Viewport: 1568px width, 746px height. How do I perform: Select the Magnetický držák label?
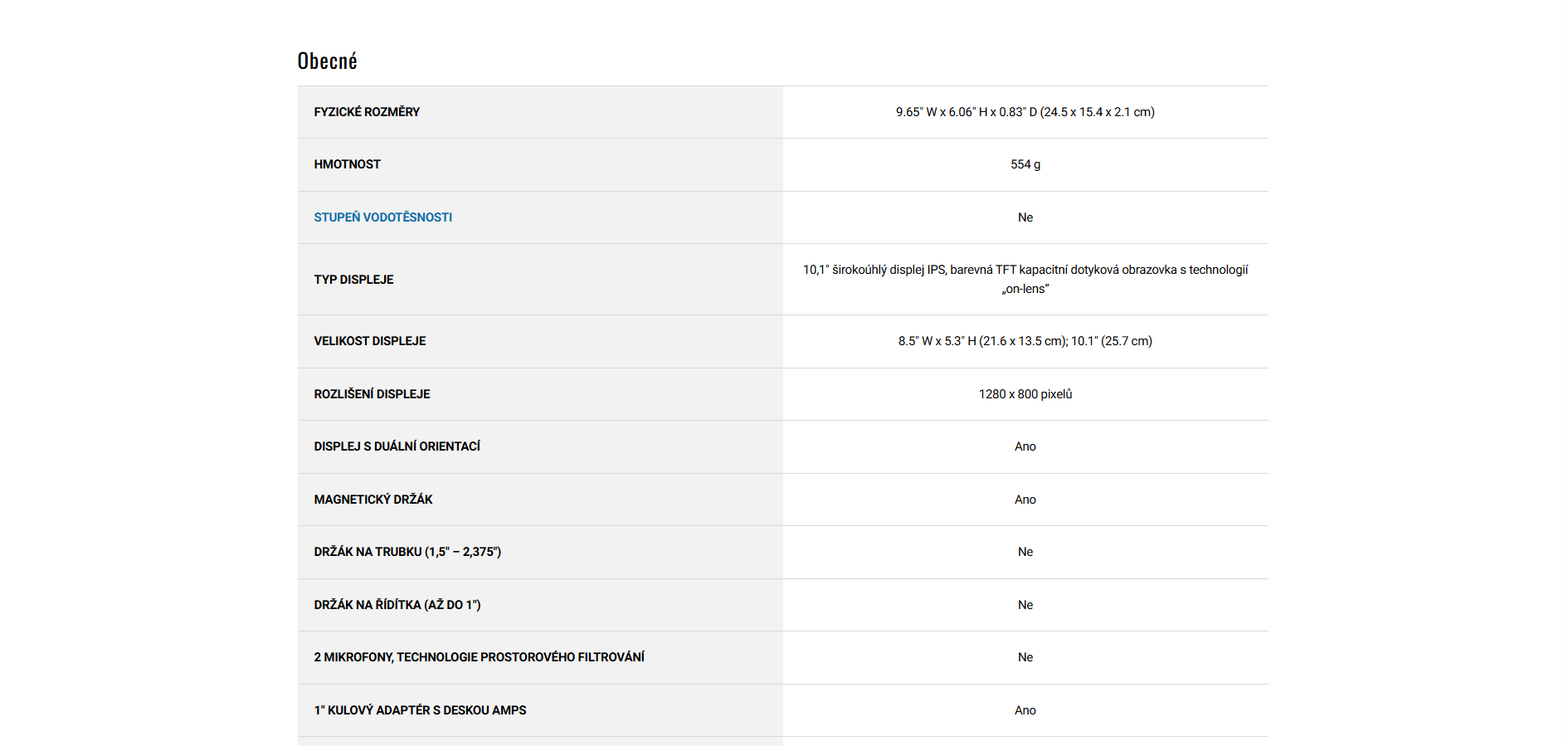373,500
